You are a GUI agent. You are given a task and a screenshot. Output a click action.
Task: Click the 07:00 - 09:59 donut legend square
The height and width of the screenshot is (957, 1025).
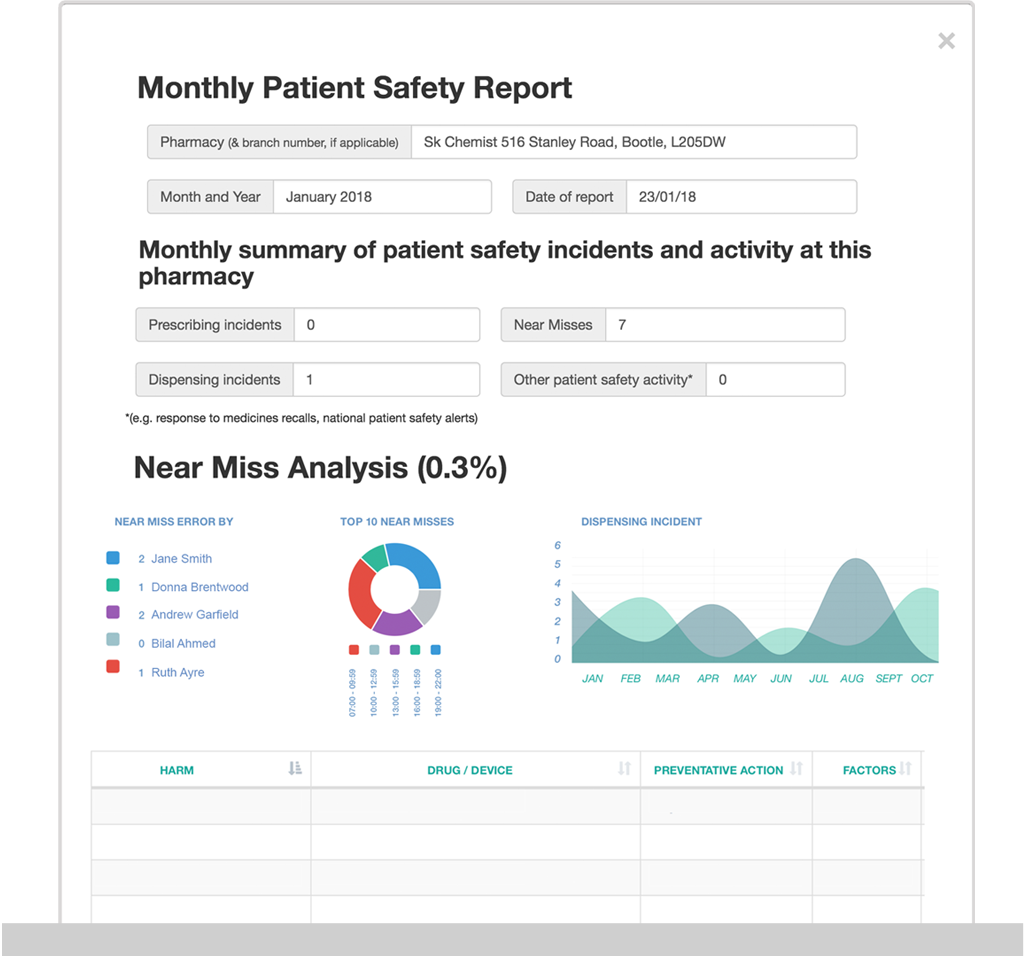pyautogui.click(x=353, y=649)
